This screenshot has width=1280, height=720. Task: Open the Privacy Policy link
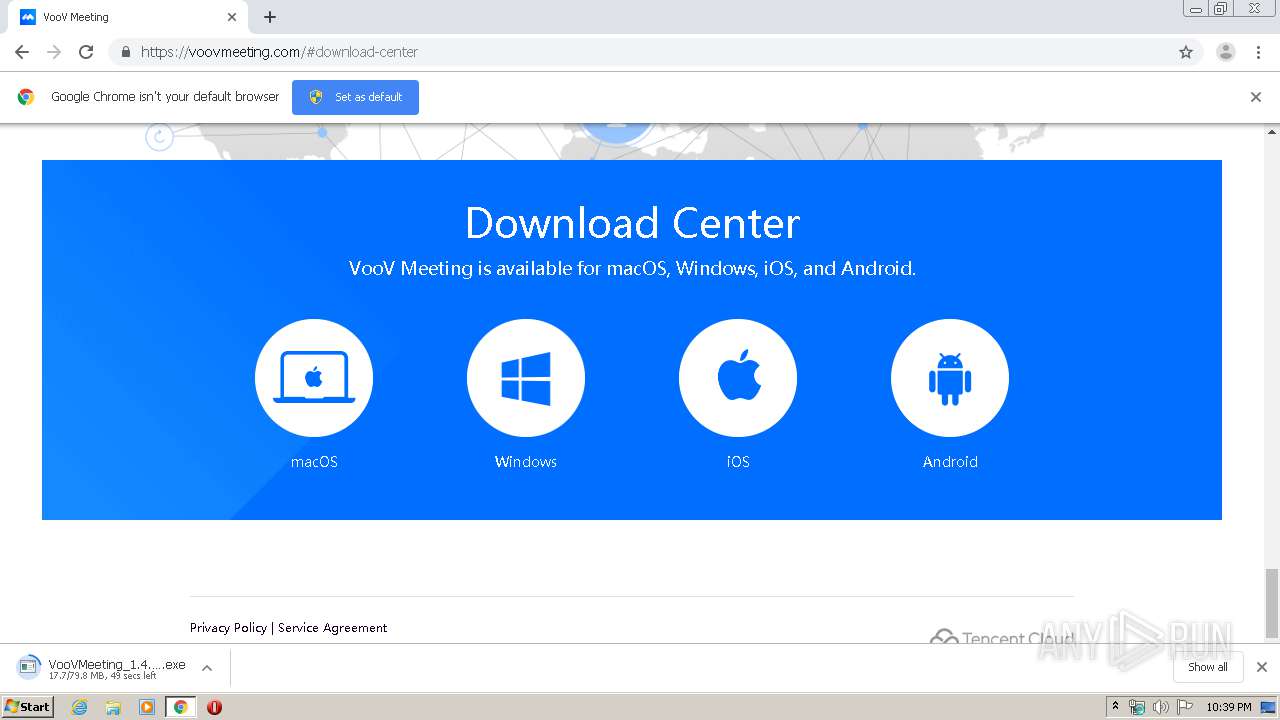click(228, 628)
